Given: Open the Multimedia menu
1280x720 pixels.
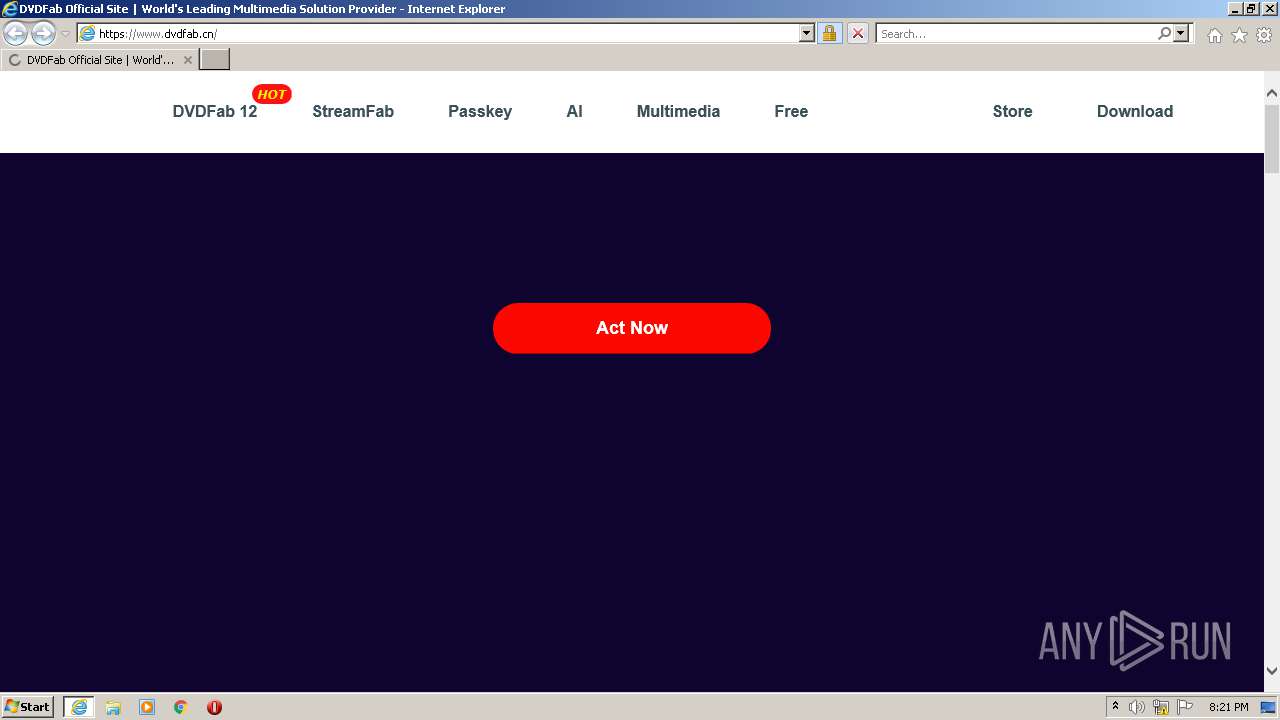Looking at the screenshot, I should tap(678, 111).
